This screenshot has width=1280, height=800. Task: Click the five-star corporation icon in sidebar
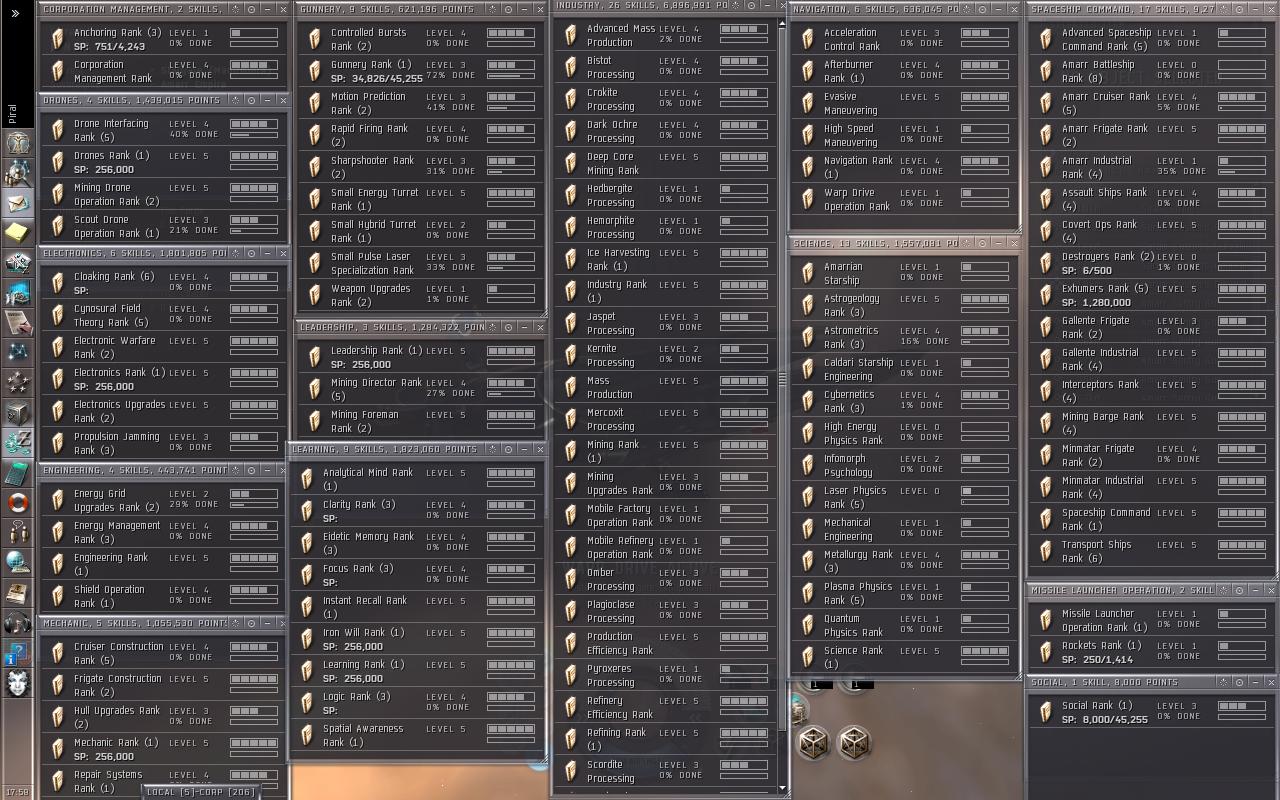click(18, 382)
